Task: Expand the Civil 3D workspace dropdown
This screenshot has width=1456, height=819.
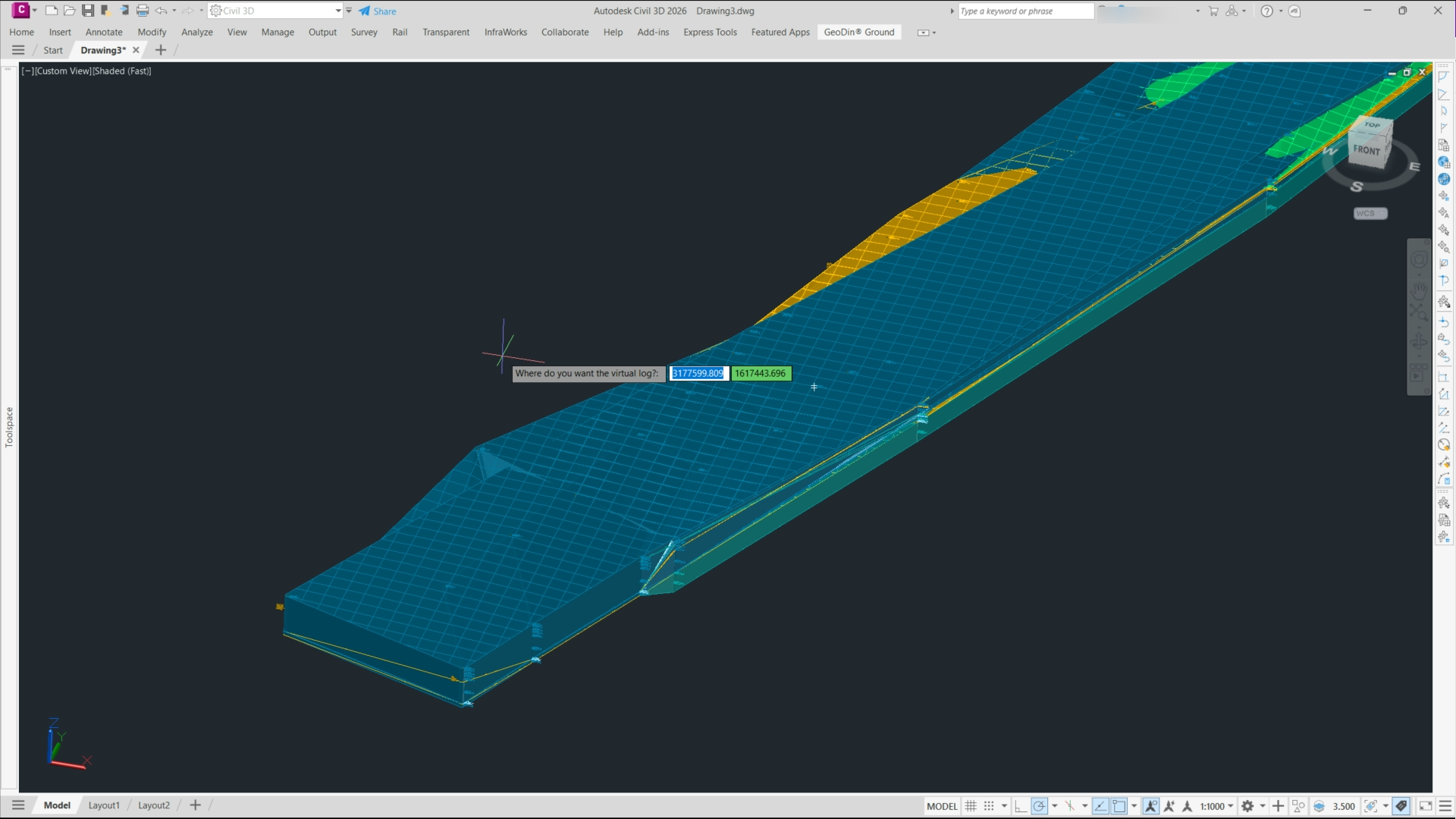Action: point(338,11)
